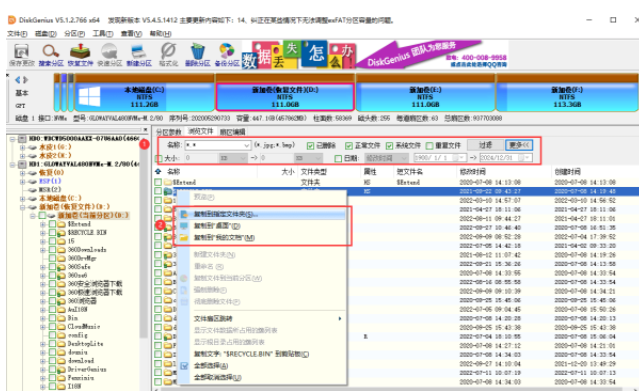Click the 保存更改 save changes toolbar icon
Viewport: 639px width, 391px height.
coord(22,55)
